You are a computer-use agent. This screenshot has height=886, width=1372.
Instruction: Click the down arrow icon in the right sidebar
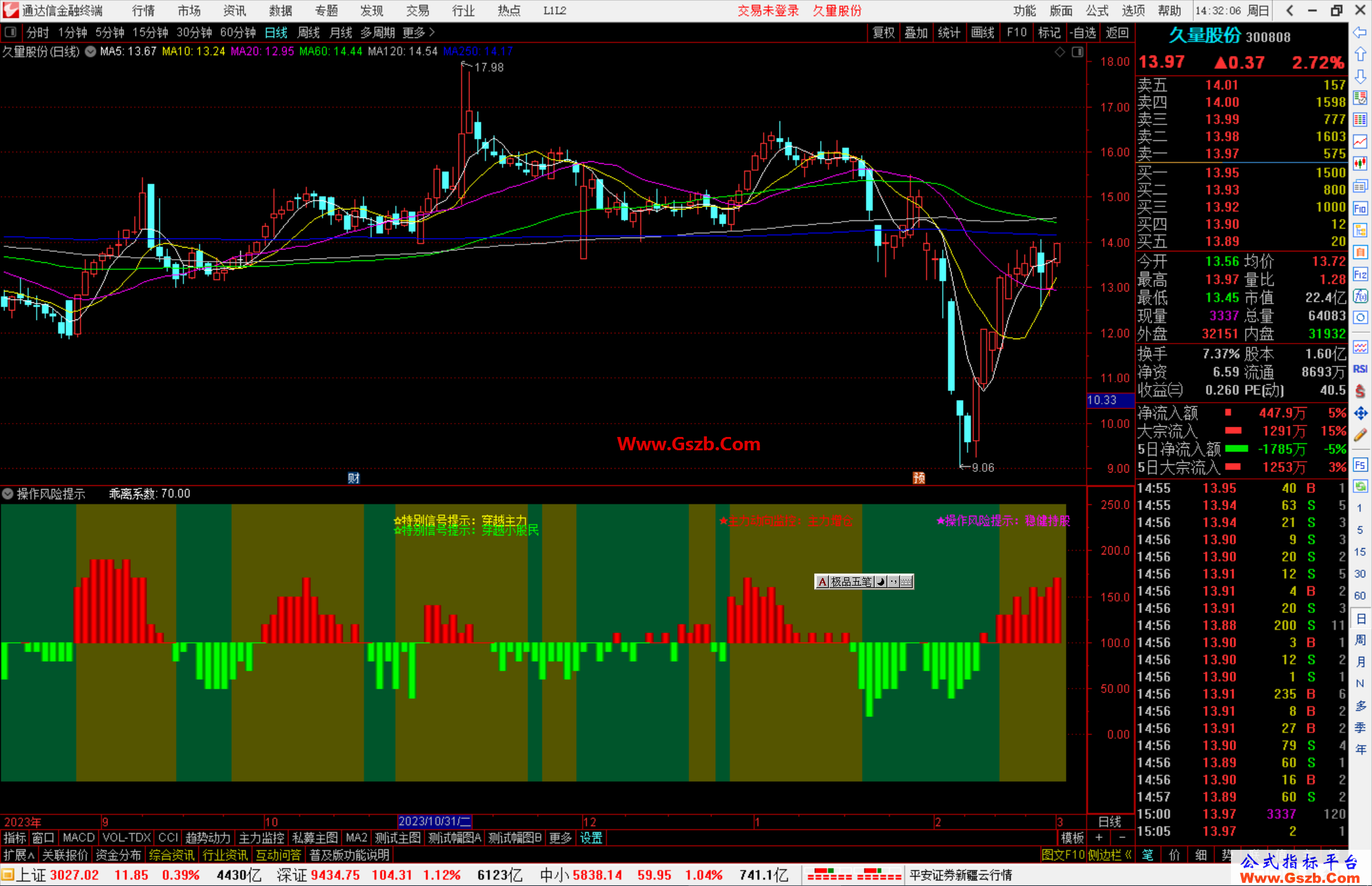click(x=1360, y=76)
